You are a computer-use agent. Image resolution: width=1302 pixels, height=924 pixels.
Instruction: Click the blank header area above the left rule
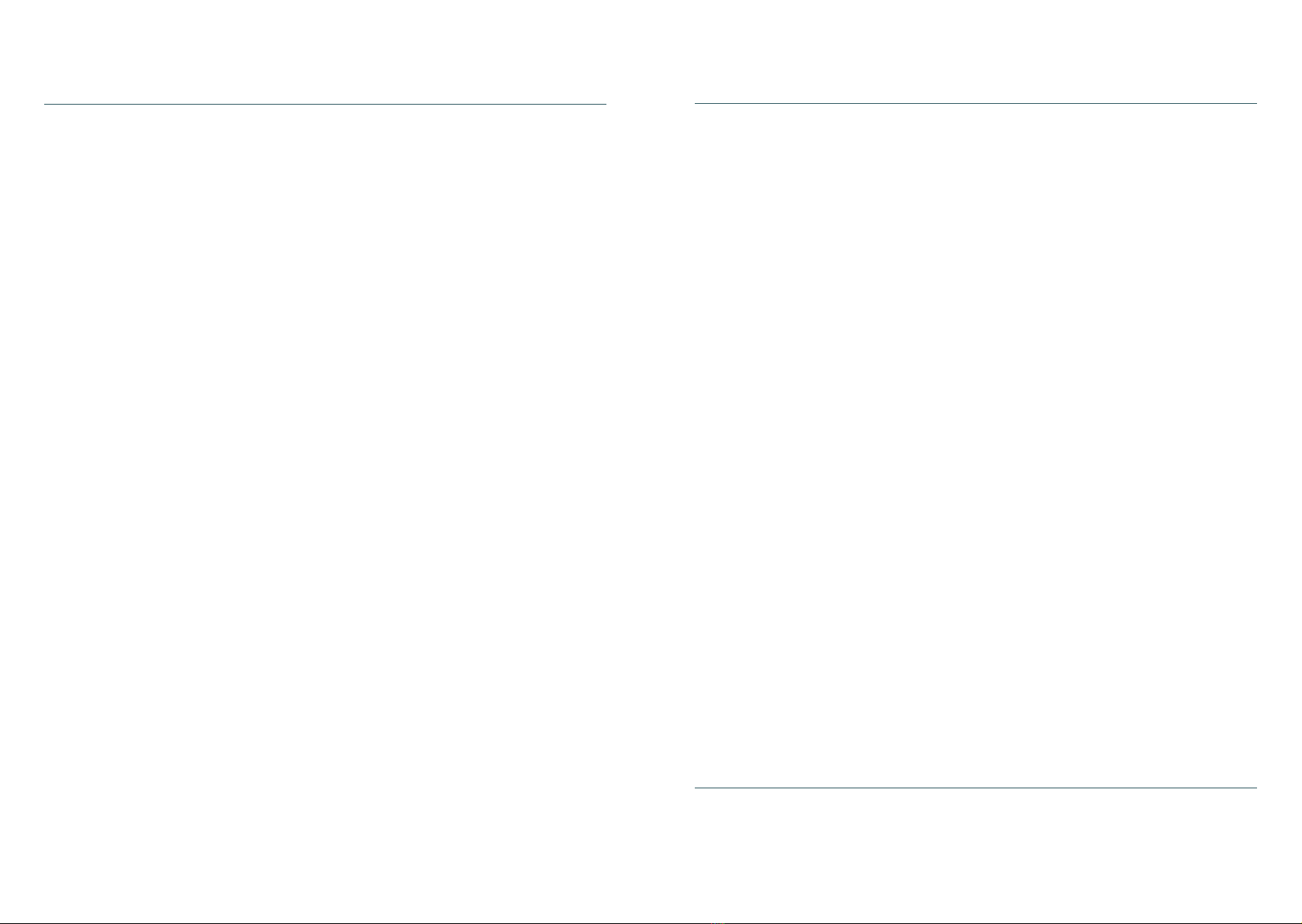pyautogui.click(x=325, y=51)
